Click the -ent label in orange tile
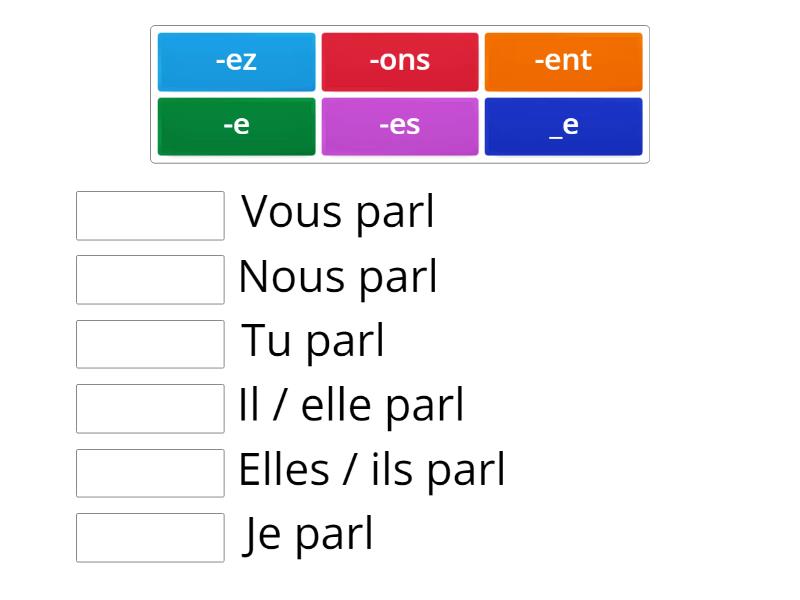This screenshot has height=600, width=800. [563, 60]
